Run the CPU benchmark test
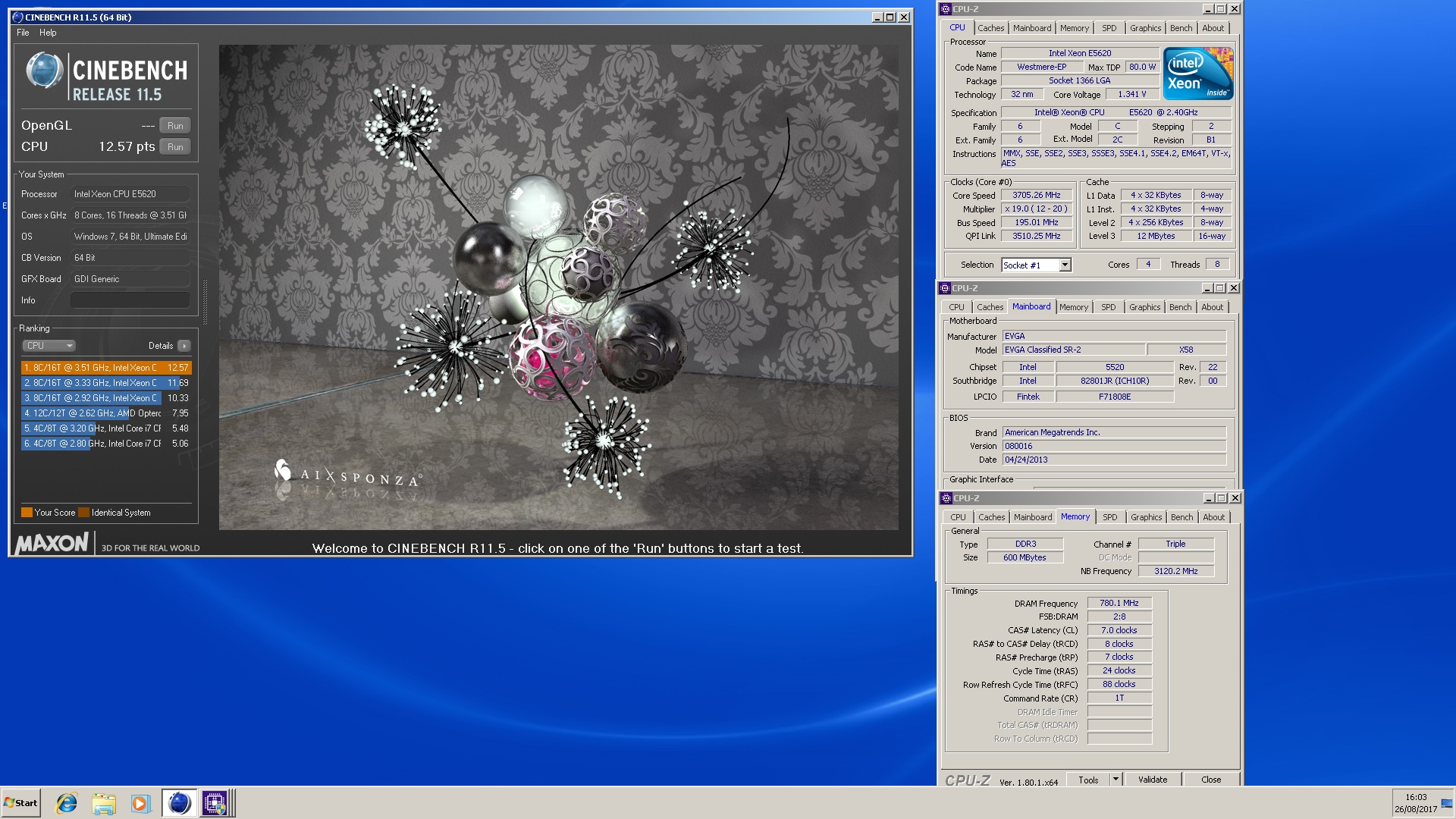 (175, 147)
